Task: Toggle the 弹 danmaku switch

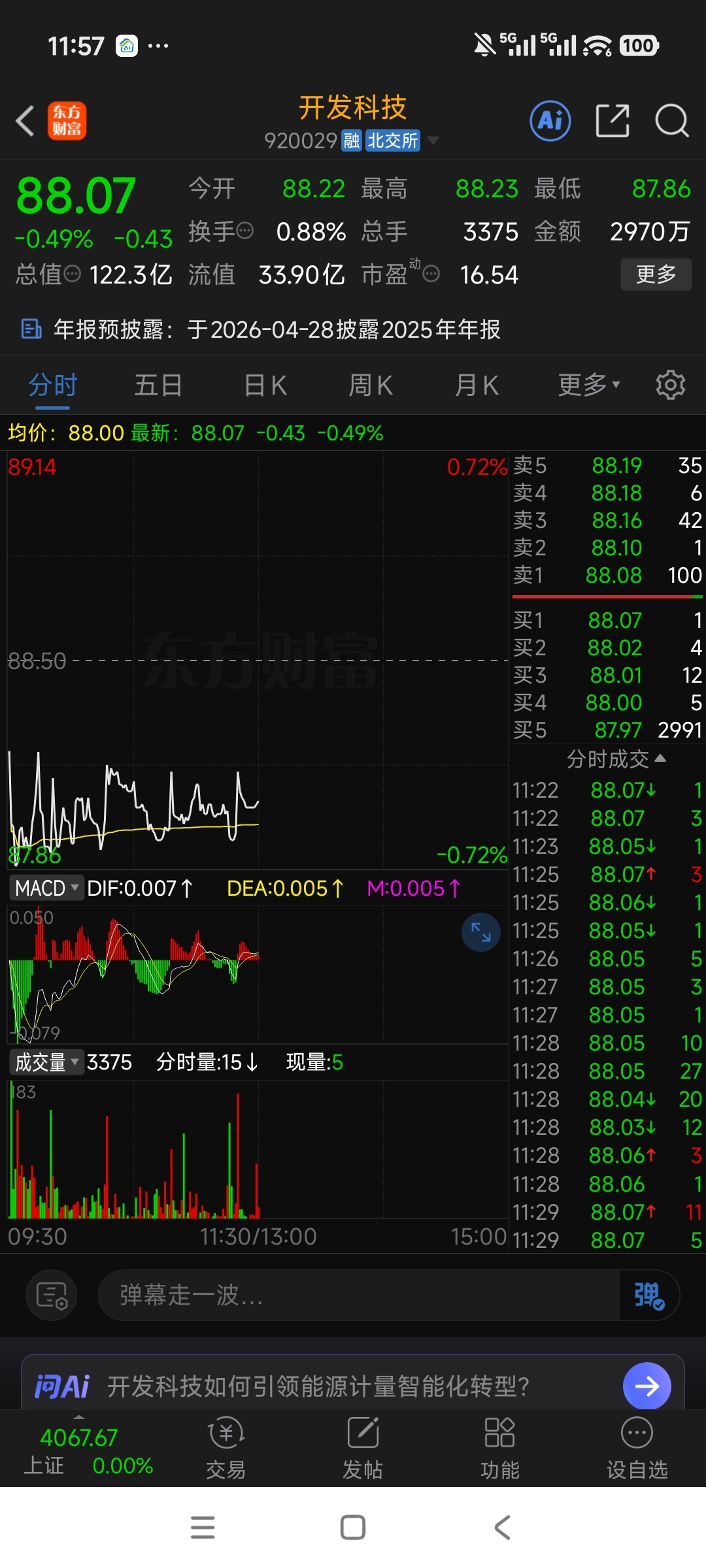Action: 648,1295
